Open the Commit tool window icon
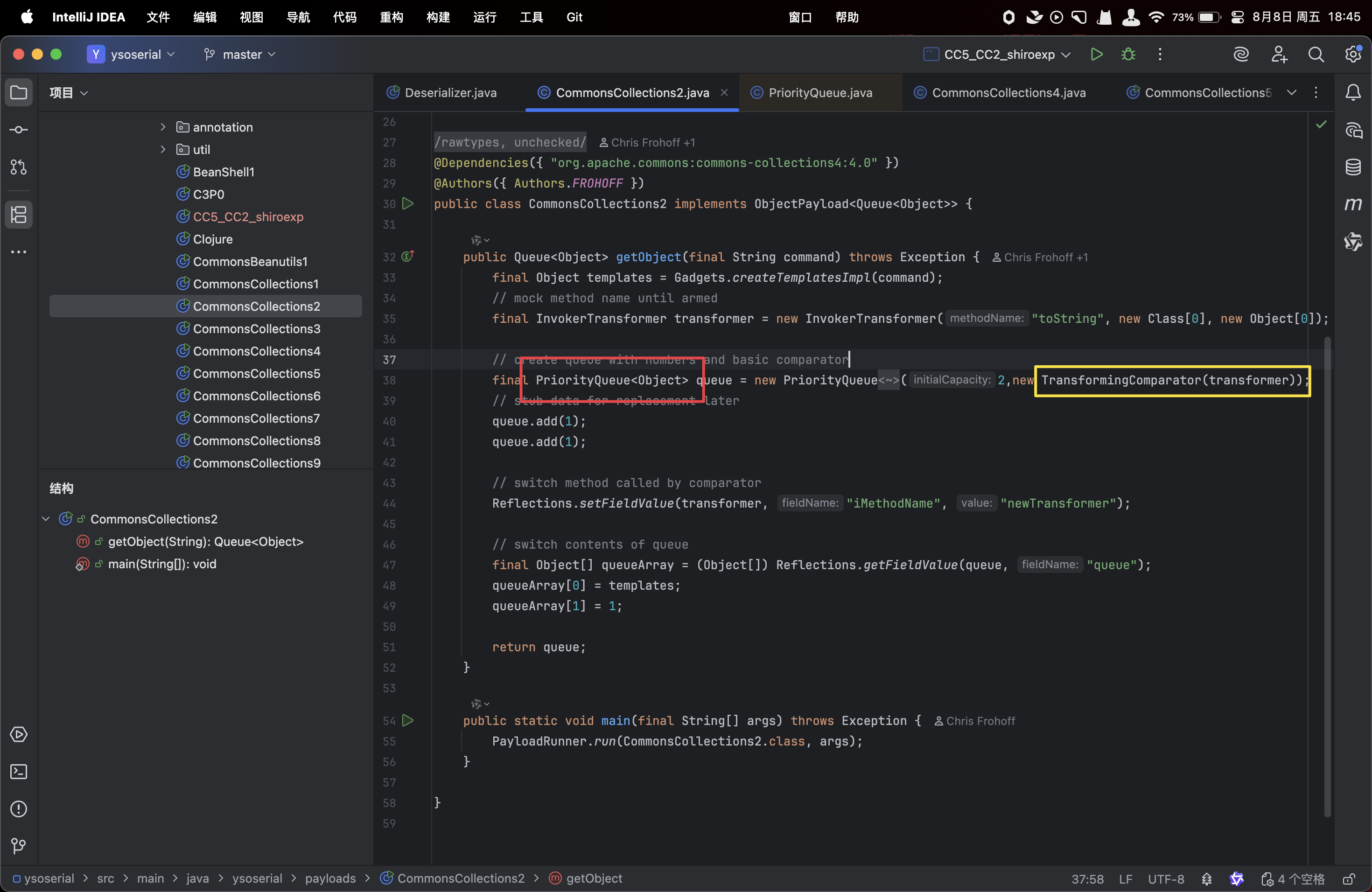This screenshot has width=1372, height=892. (19, 130)
